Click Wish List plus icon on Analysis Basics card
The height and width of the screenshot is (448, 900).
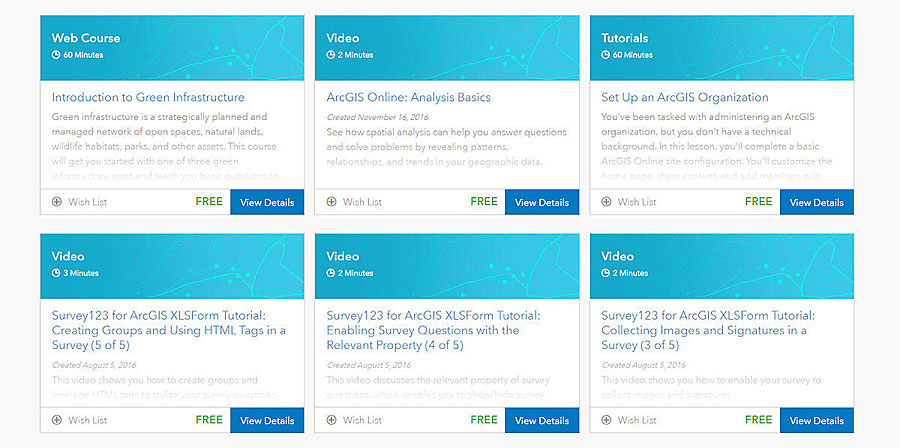(332, 202)
